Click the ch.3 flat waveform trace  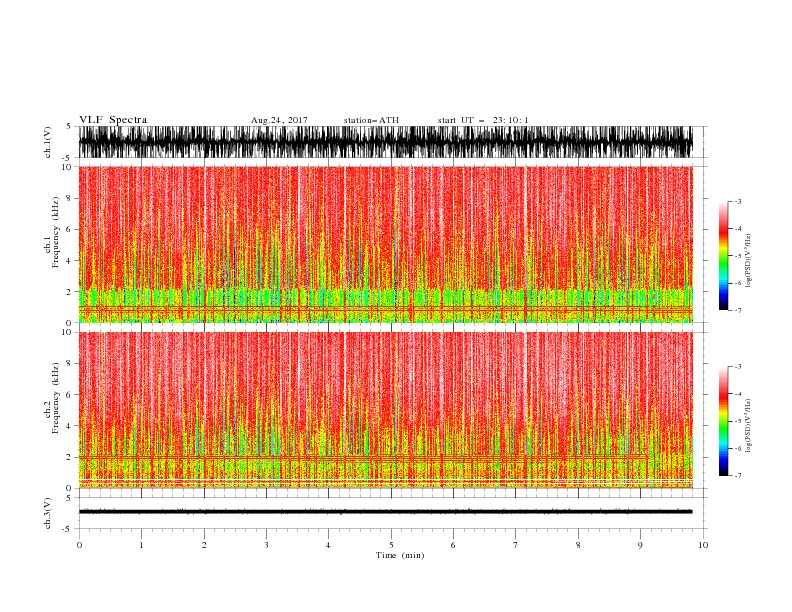point(385,512)
